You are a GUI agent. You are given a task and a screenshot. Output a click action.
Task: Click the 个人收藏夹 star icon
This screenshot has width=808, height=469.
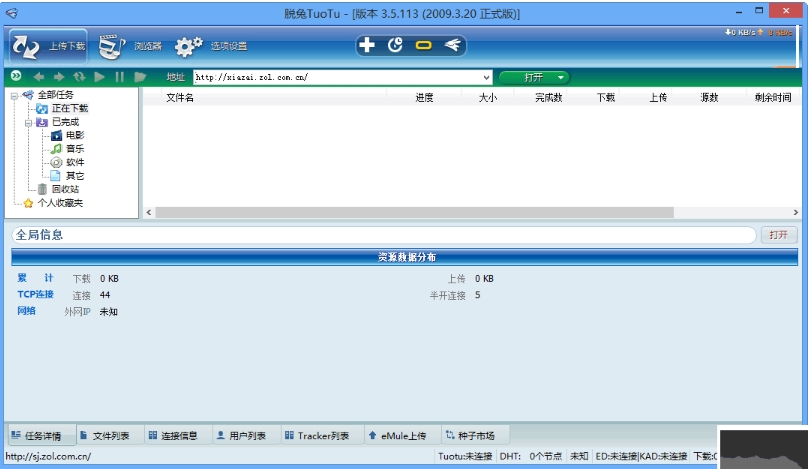28,203
